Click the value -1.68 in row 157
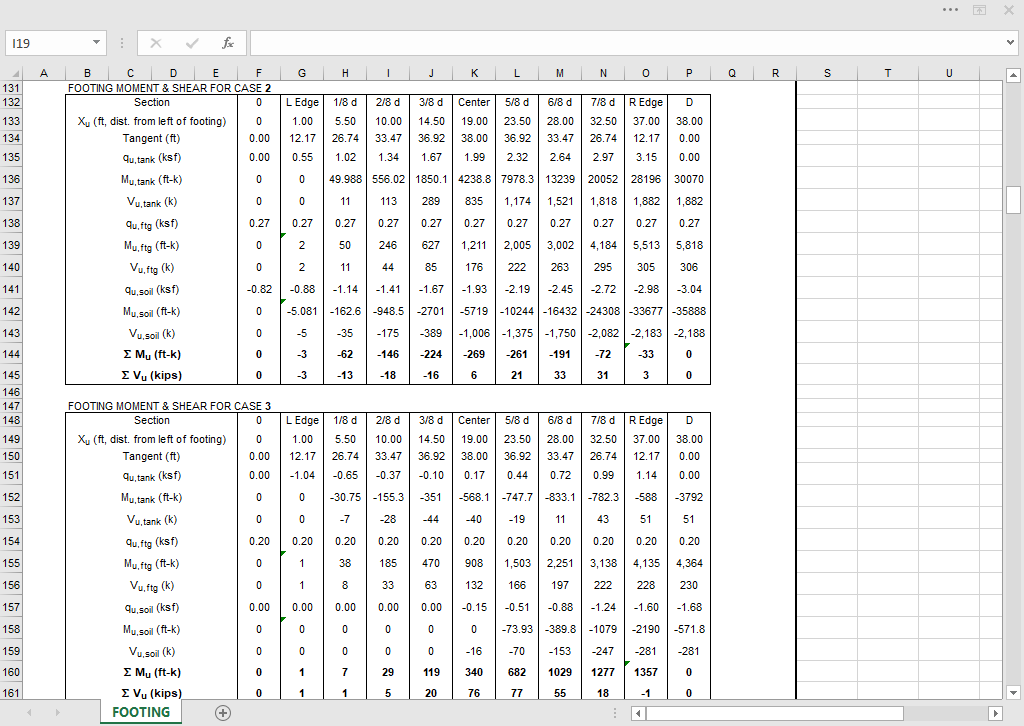1024x726 pixels. [x=689, y=607]
